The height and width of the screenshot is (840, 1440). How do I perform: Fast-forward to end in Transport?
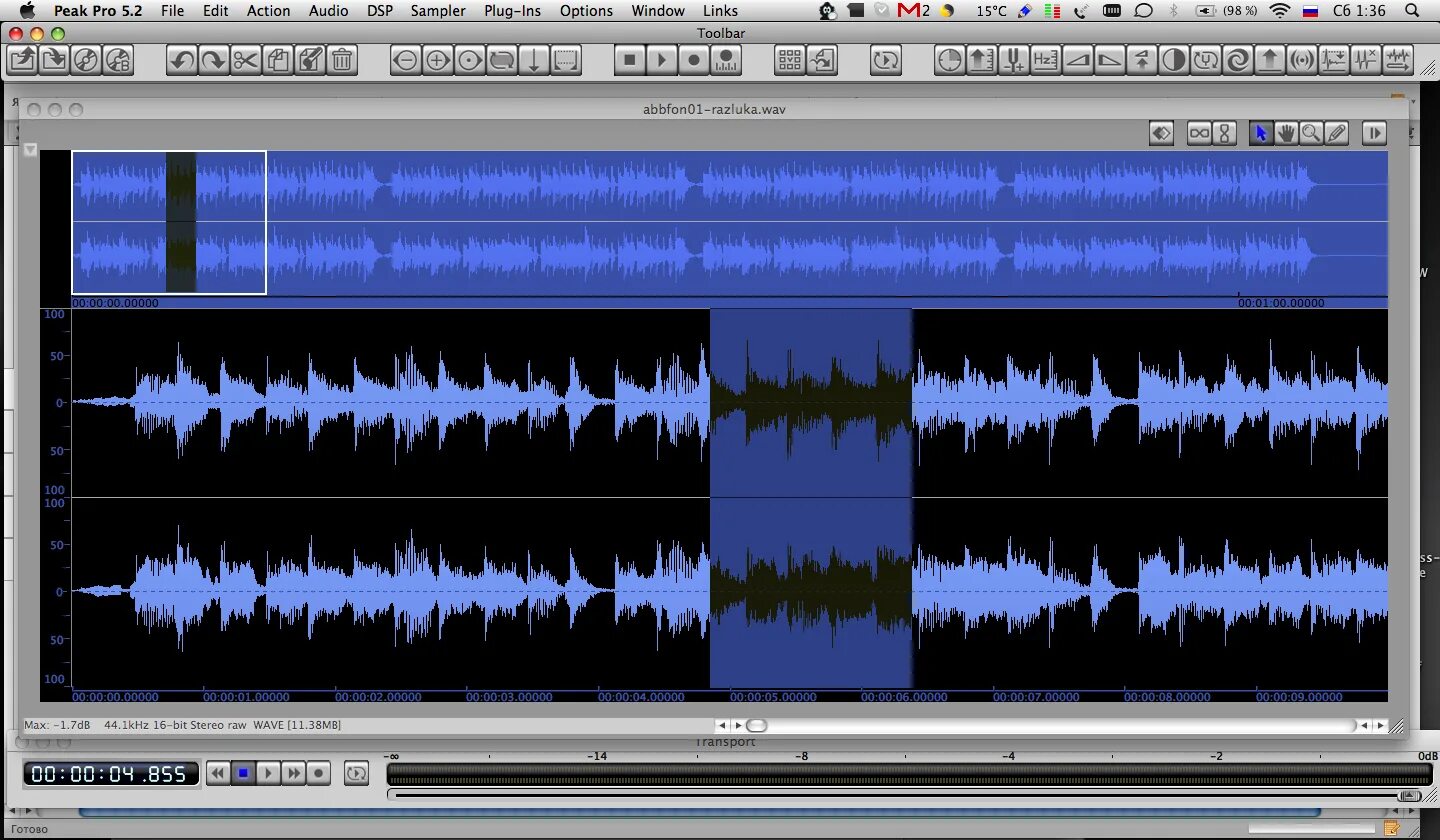point(293,773)
